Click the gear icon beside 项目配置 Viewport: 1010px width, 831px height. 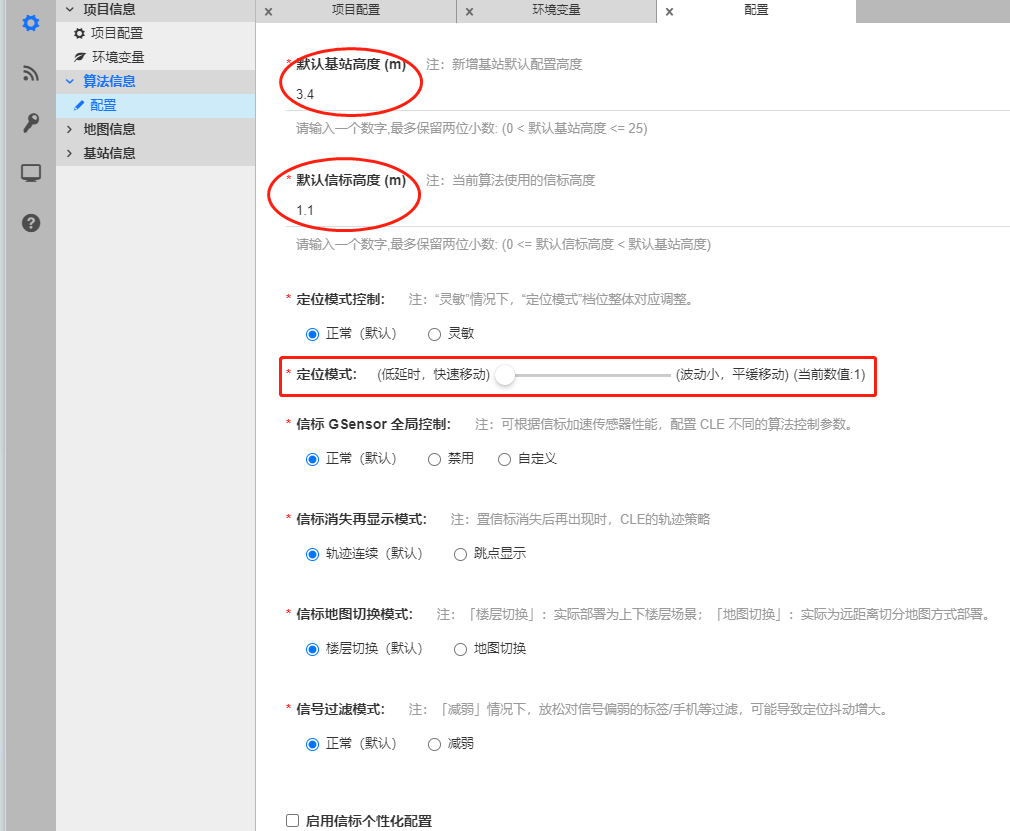point(80,34)
